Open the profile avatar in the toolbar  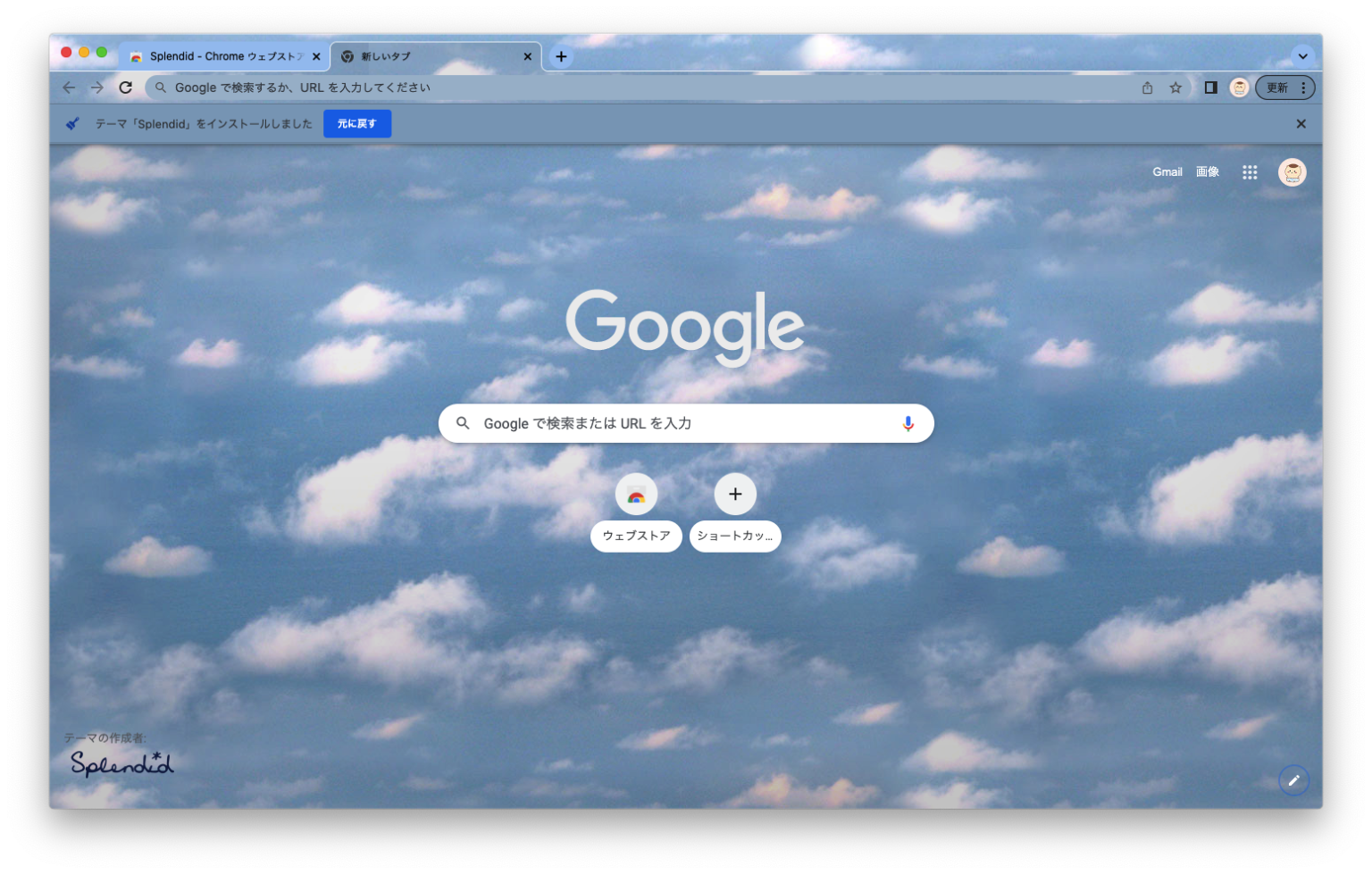1239,87
